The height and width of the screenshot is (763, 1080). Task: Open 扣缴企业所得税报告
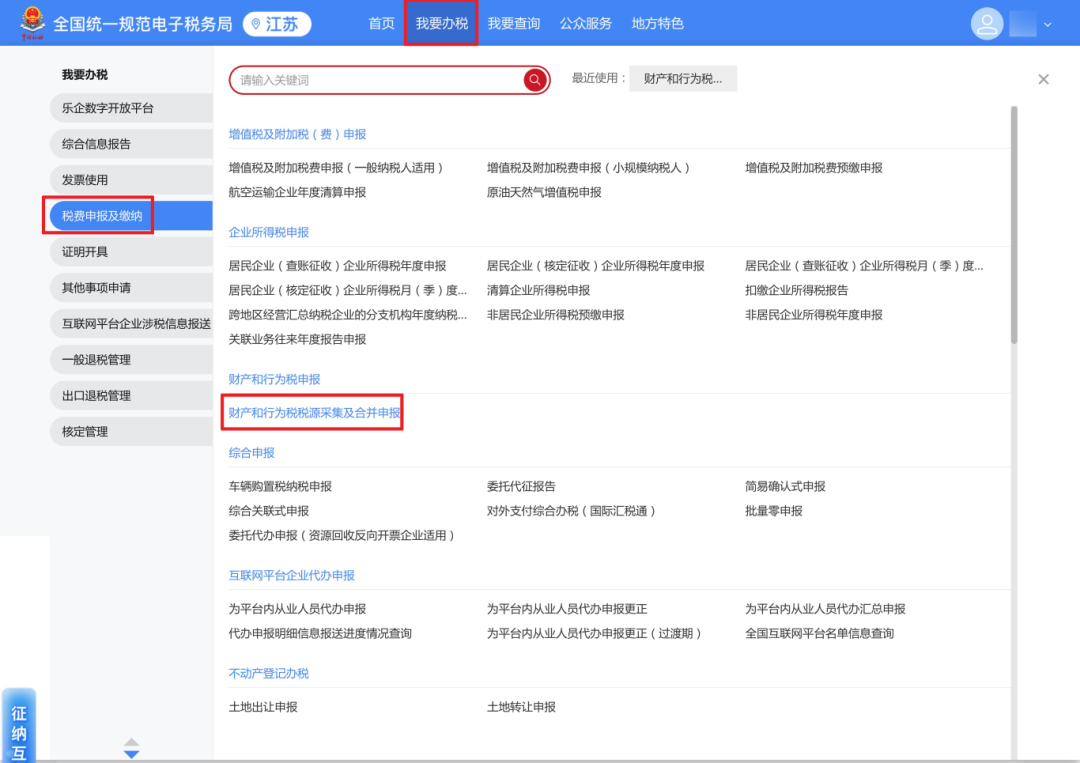(x=796, y=290)
